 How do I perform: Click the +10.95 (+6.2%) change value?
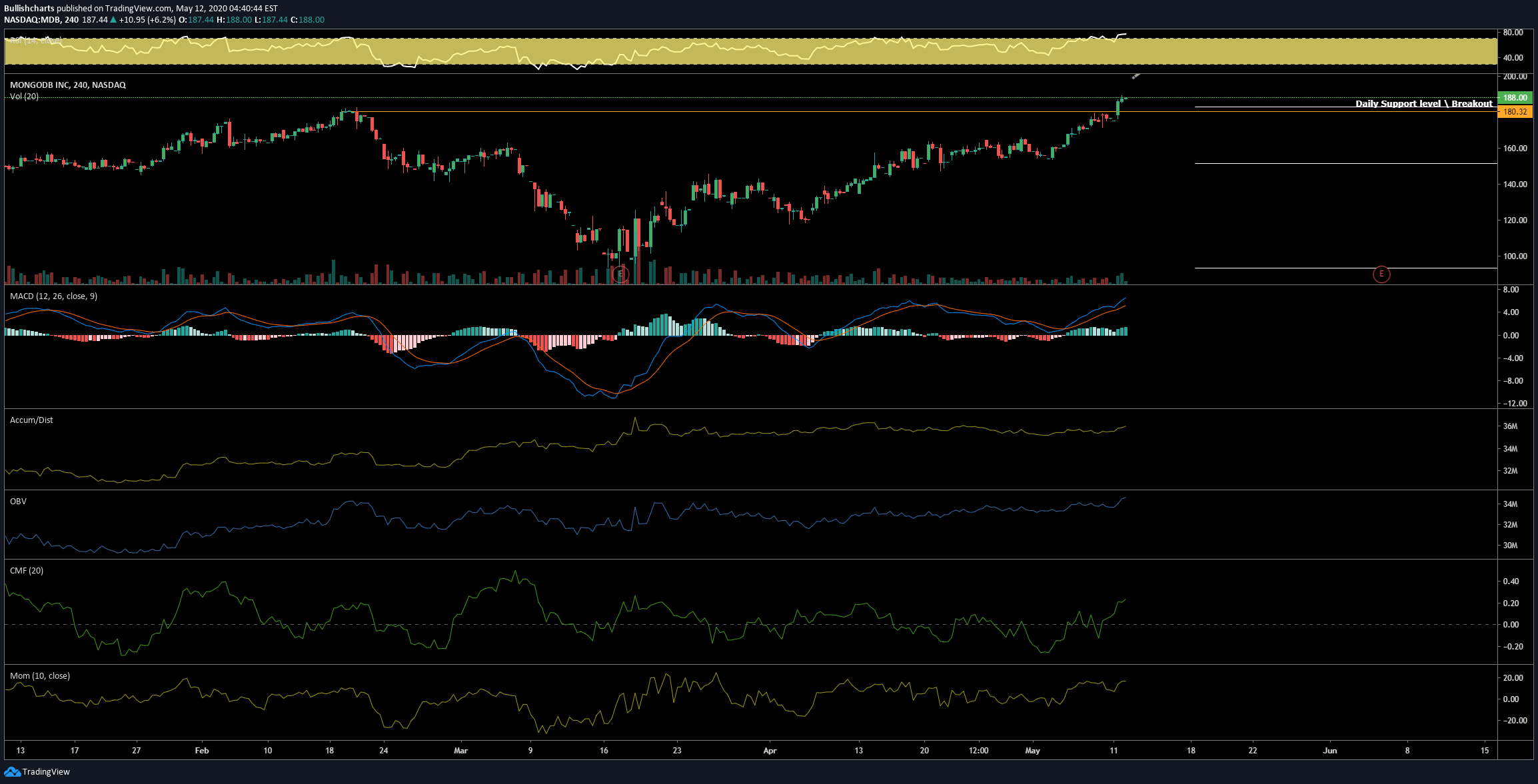tap(148, 20)
